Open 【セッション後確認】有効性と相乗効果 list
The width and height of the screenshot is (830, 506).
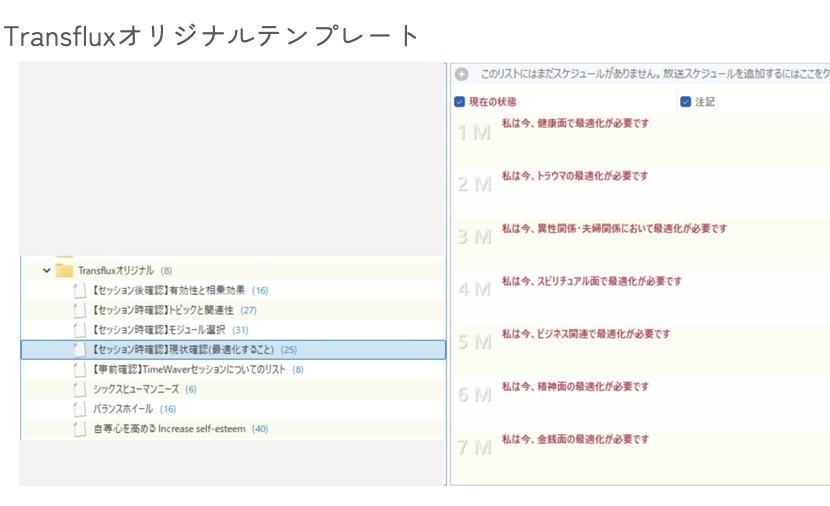(168, 291)
